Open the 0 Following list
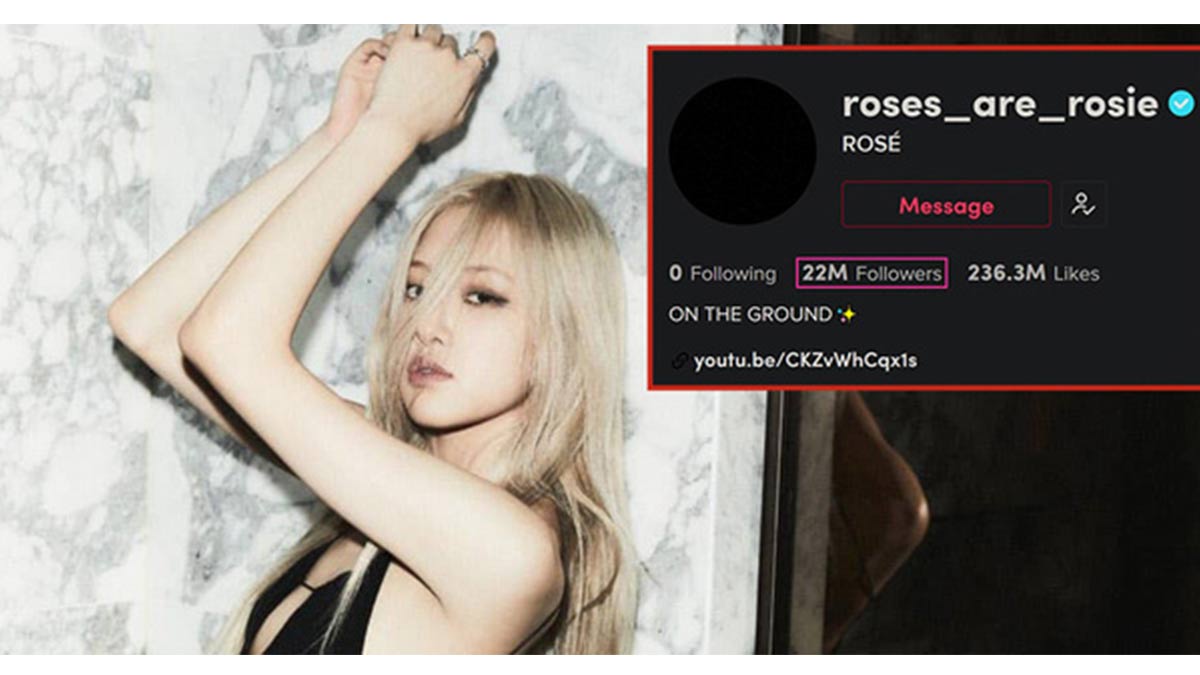 (x=723, y=273)
